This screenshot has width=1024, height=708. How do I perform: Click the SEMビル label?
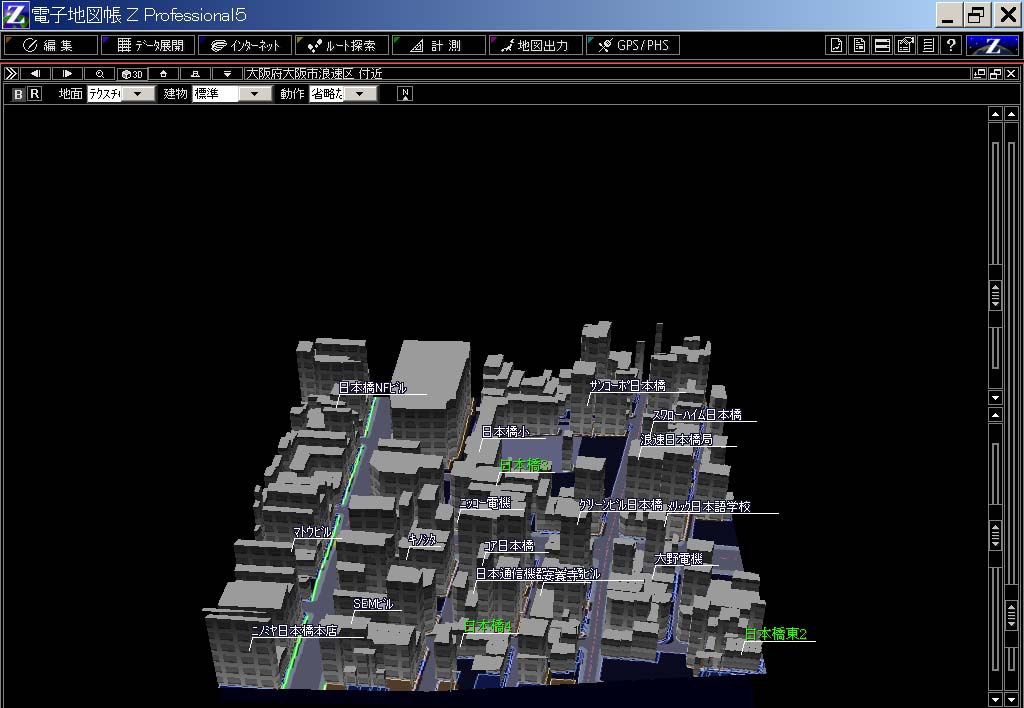(373, 603)
